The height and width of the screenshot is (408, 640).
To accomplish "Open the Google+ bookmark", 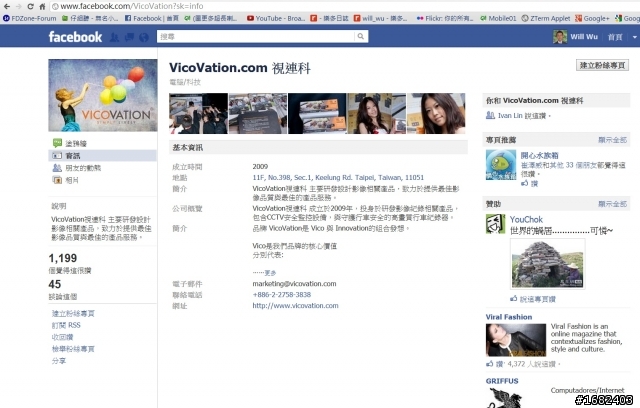I will pyautogui.click(x=592, y=18).
